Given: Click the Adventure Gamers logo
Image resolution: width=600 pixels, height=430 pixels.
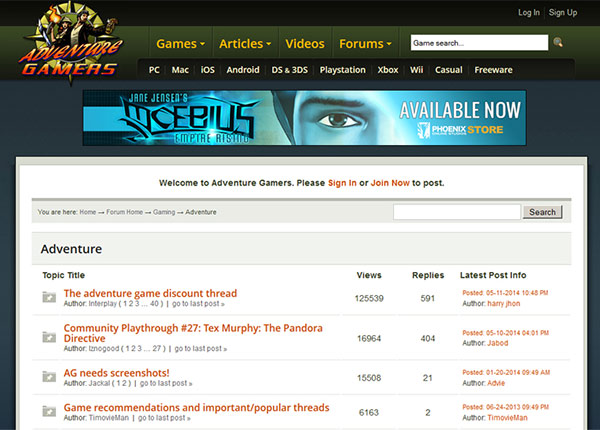Looking at the screenshot, I should (x=71, y=42).
